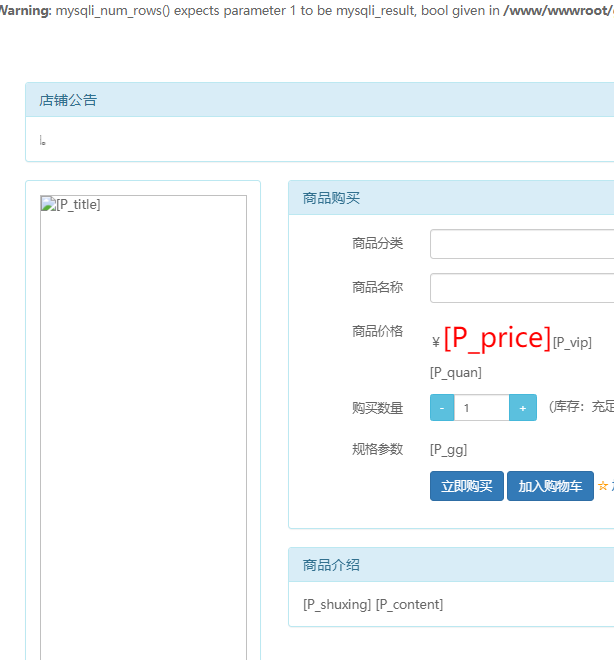Click the 商品购买 panel header

331,198
